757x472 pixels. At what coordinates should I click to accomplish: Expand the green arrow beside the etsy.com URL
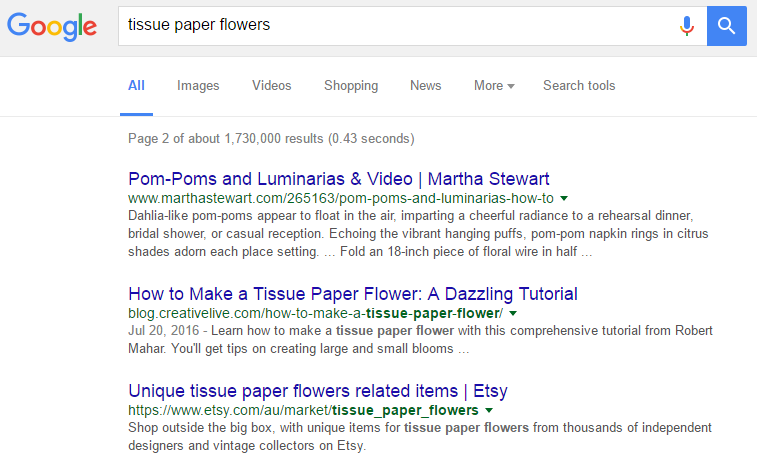coord(488,410)
